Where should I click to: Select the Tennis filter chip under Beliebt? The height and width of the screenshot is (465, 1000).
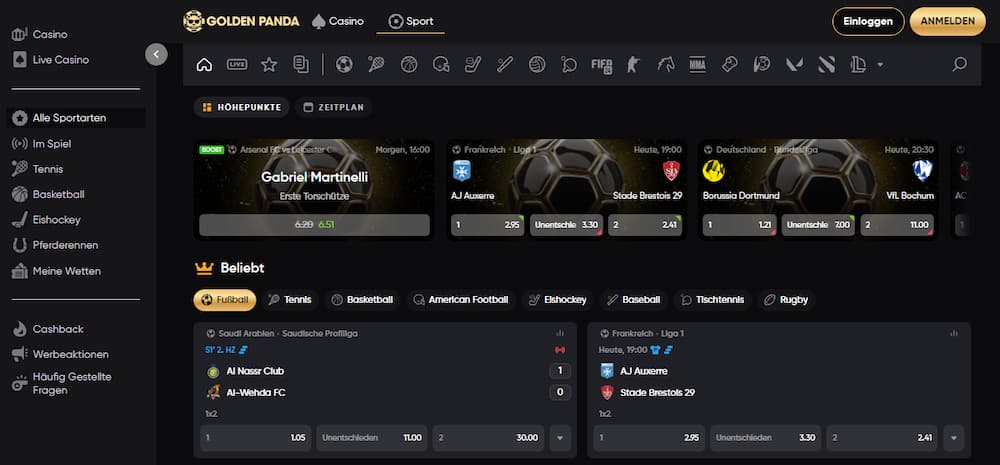coord(290,300)
